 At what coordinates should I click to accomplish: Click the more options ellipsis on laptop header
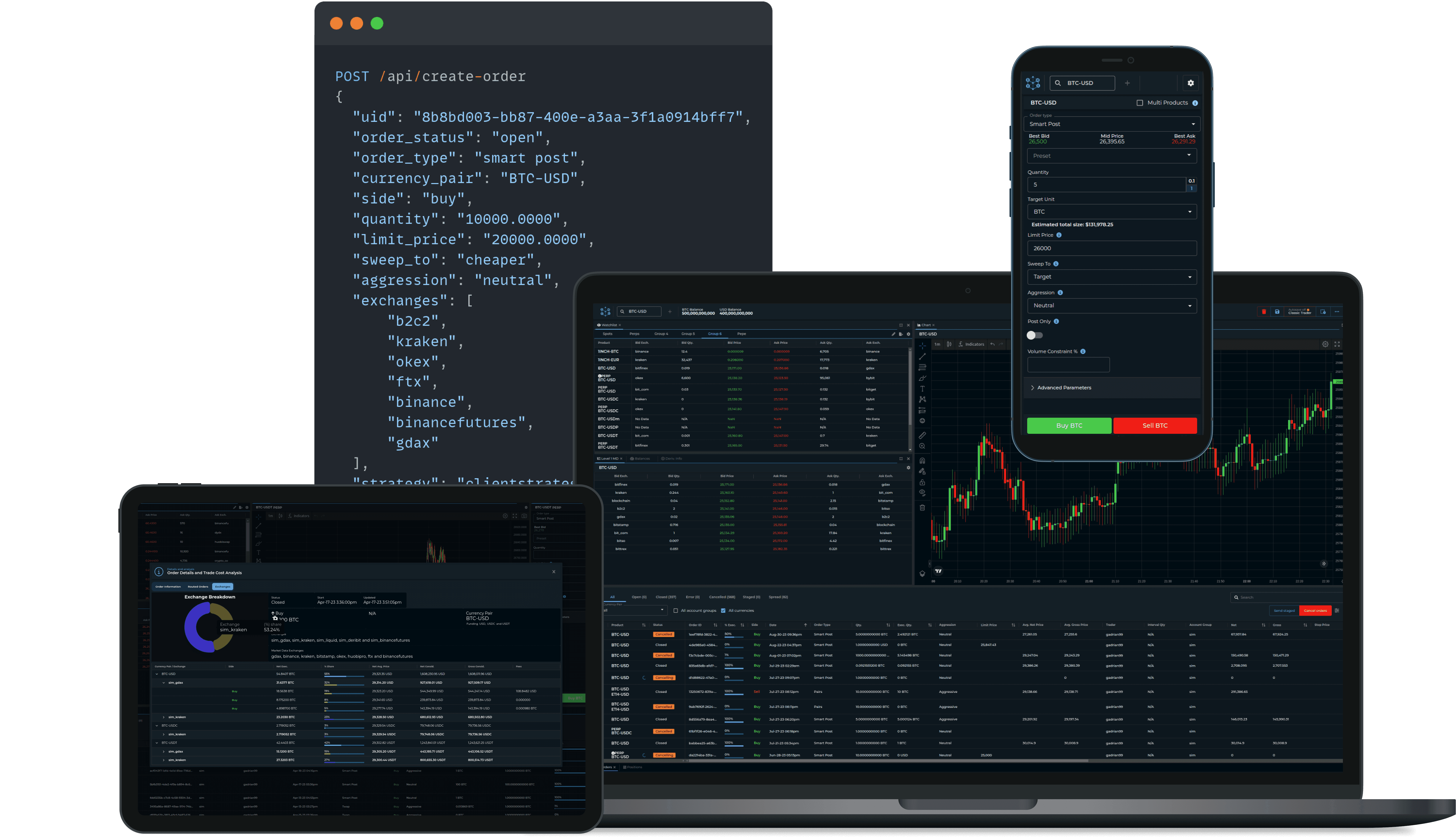coord(1337,312)
